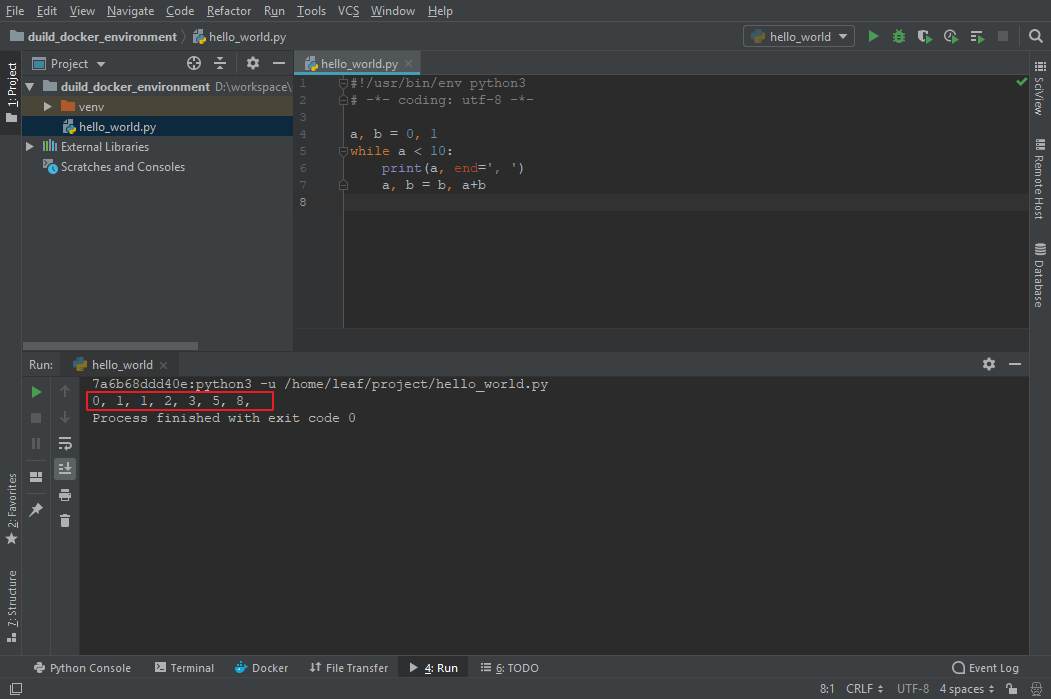Enable the read-only lock in status bar
Viewport: 1051px width, 699px height.
[1010, 688]
